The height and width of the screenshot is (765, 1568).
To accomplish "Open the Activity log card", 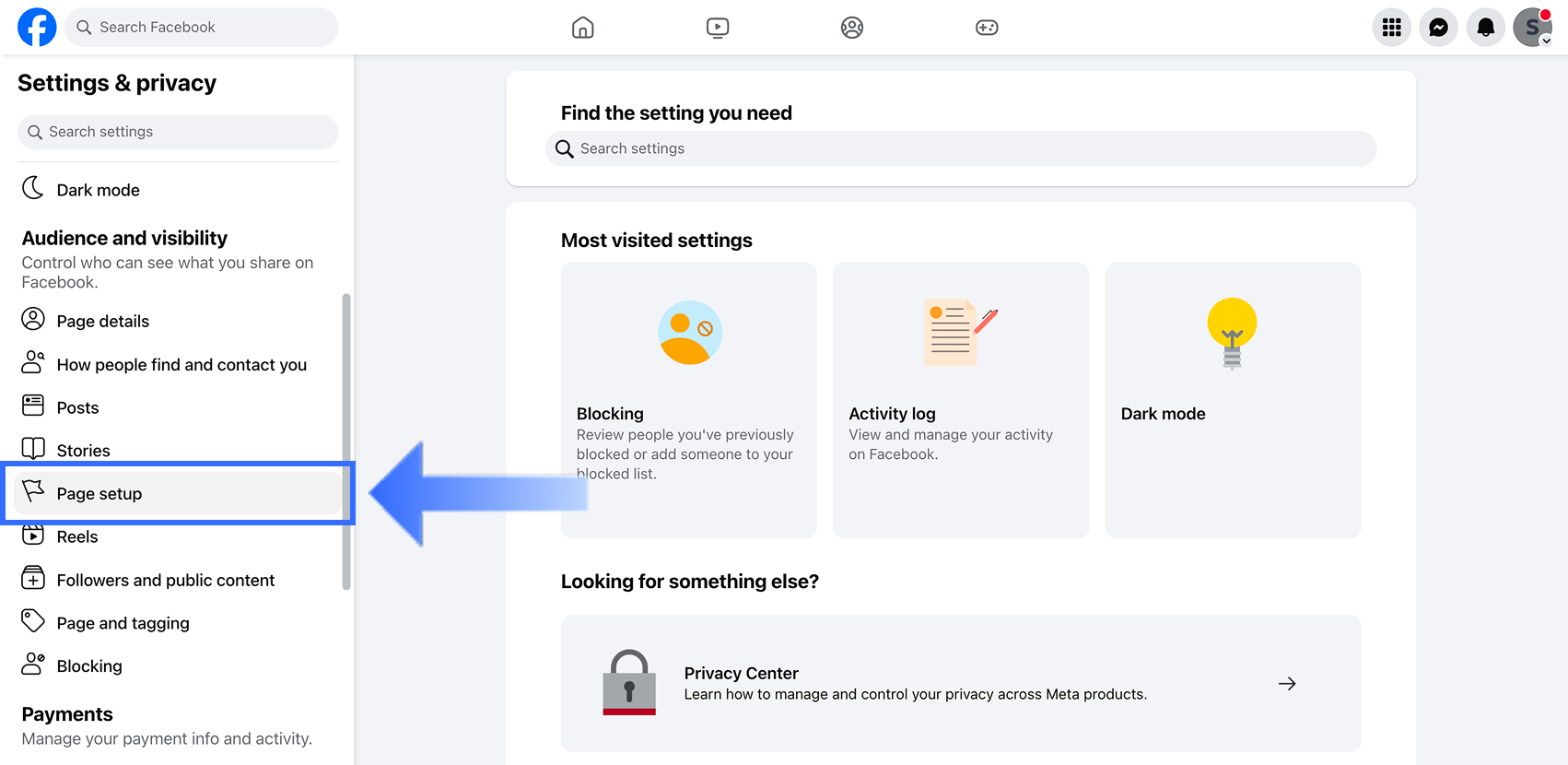I will point(961,400).
